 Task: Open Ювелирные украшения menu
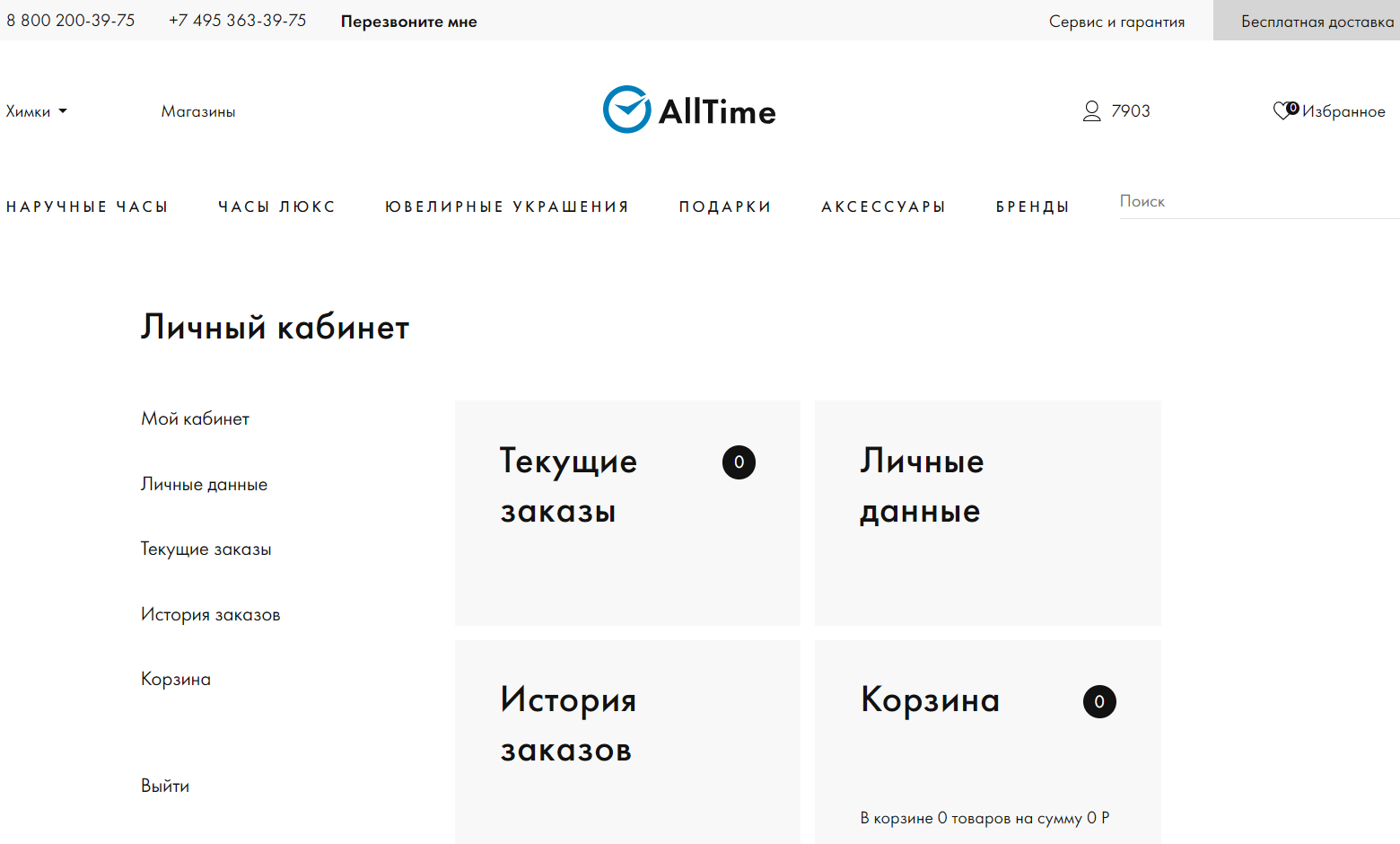[507, 207]
